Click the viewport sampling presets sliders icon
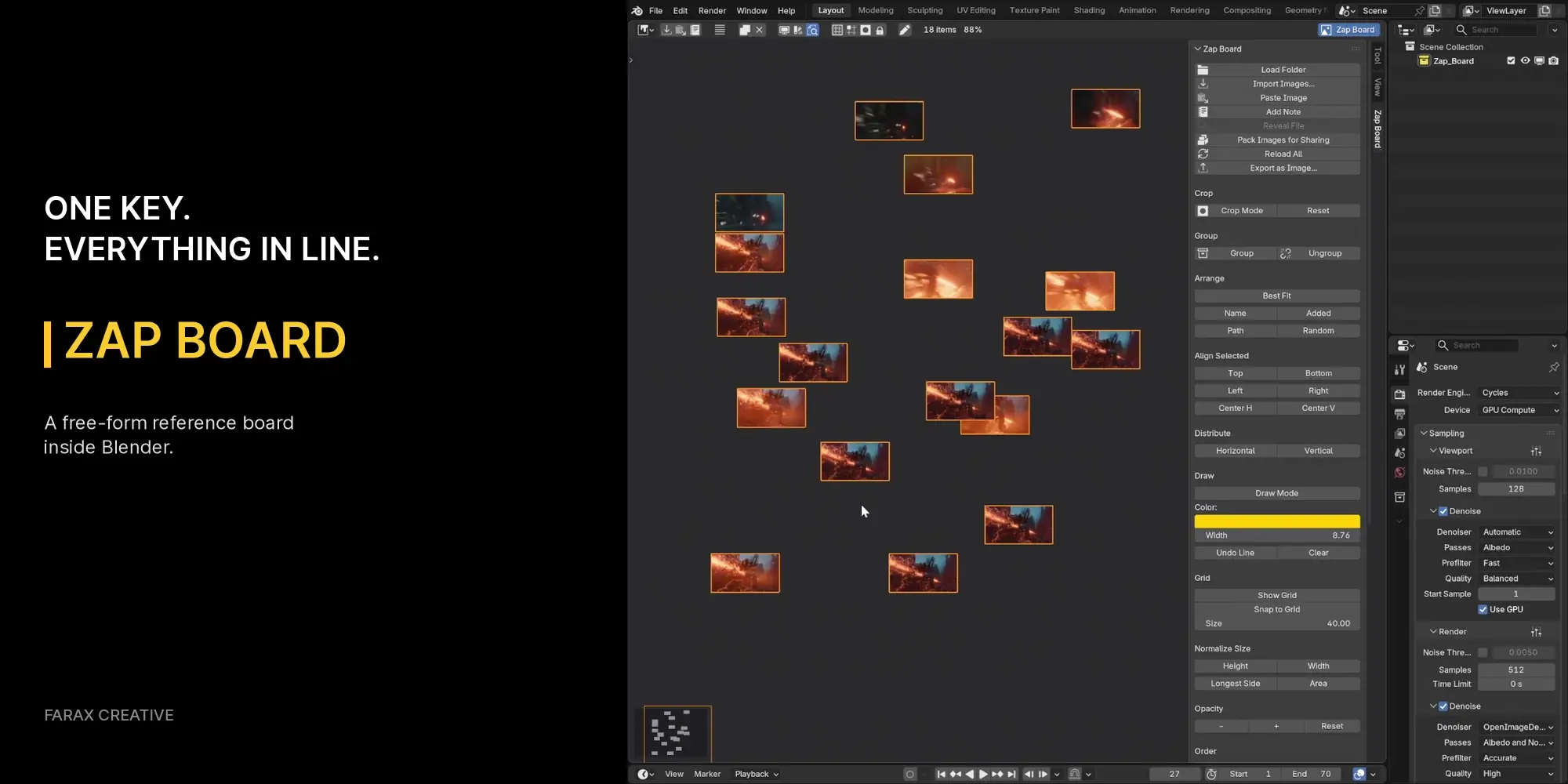Image resolution: width=1568 pixels, height=784 pixels. [x=1536, y=452]
